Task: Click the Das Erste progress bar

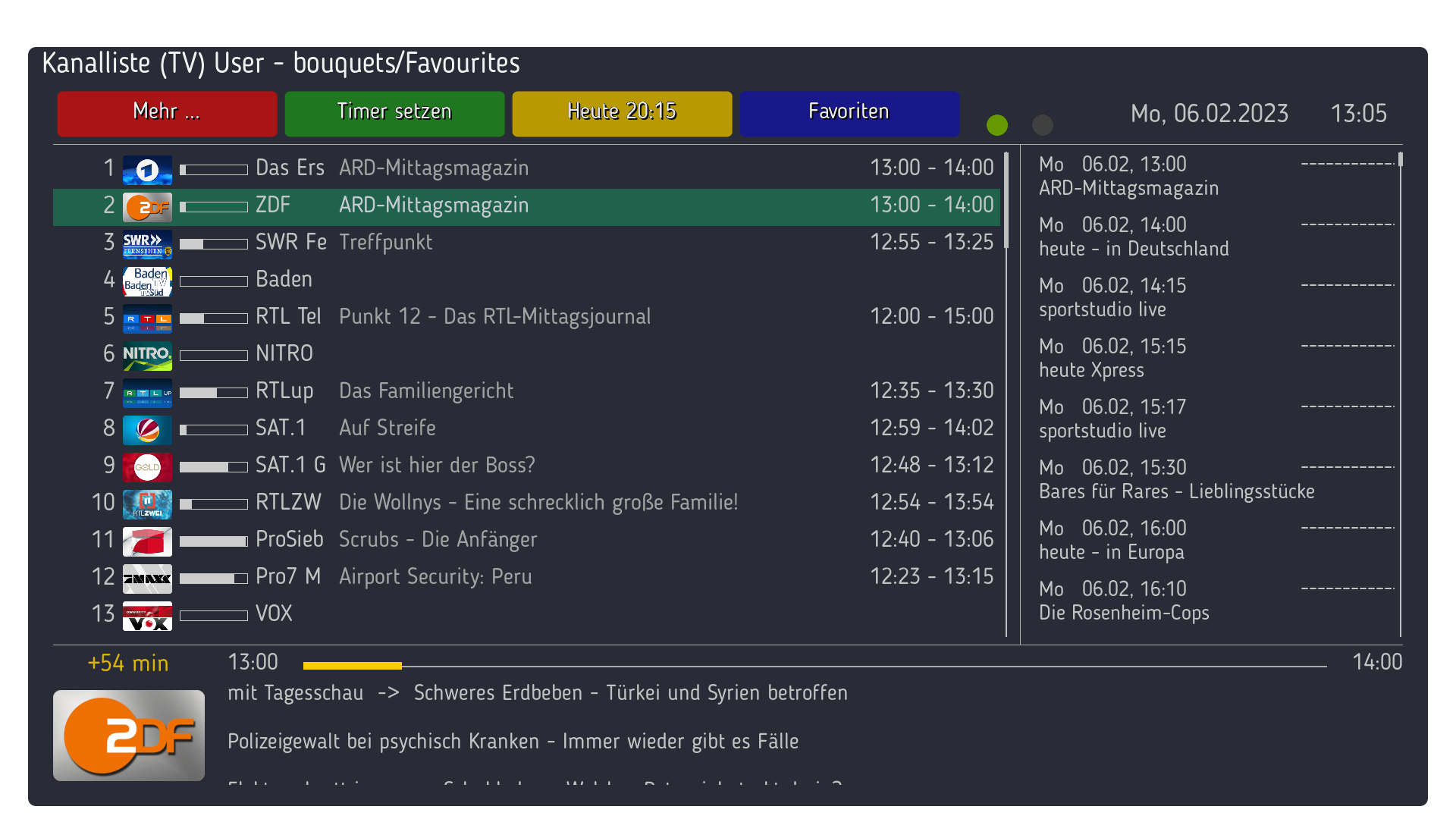Action: point(214,170)
